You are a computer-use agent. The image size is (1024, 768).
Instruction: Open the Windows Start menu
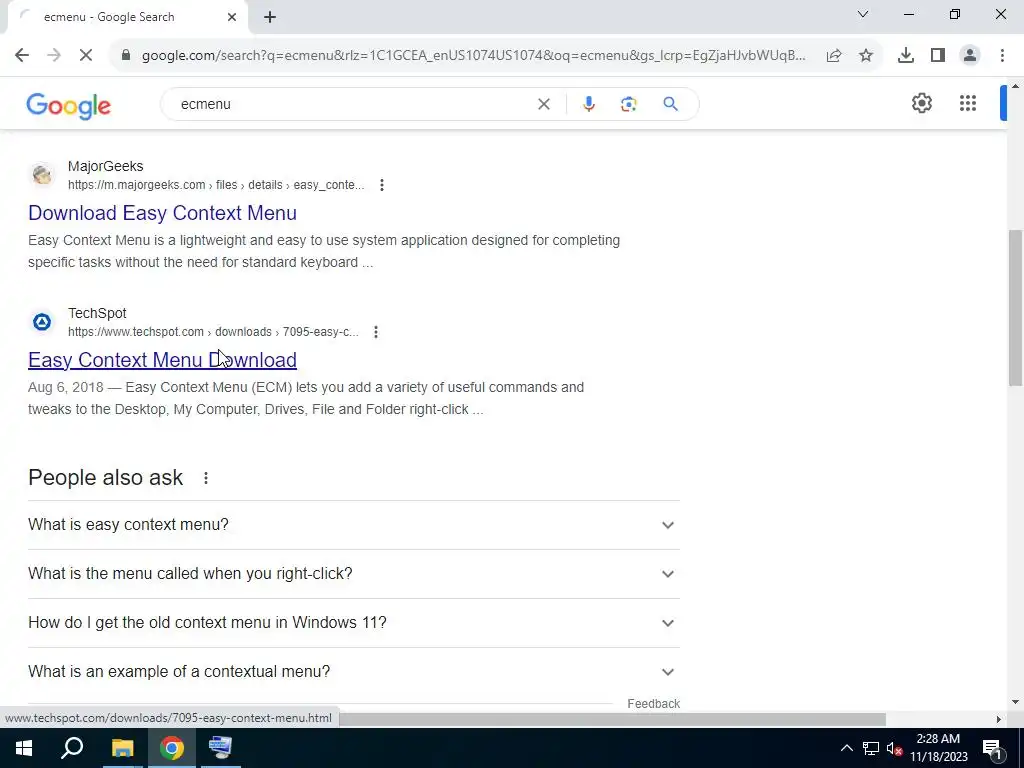[x=24, y=748]
